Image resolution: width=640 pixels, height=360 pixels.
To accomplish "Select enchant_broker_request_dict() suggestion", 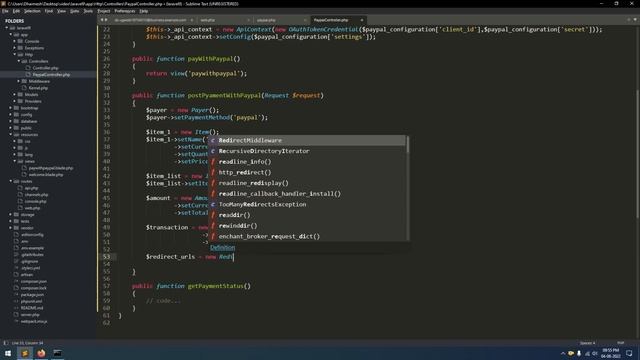I will 307,236.
